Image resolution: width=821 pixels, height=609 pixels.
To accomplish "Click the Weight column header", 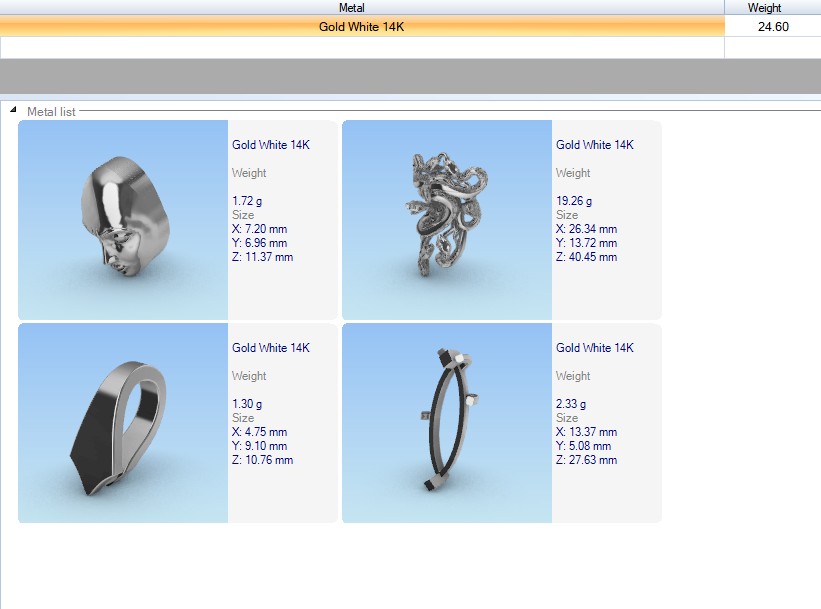I will coord(771,8).
